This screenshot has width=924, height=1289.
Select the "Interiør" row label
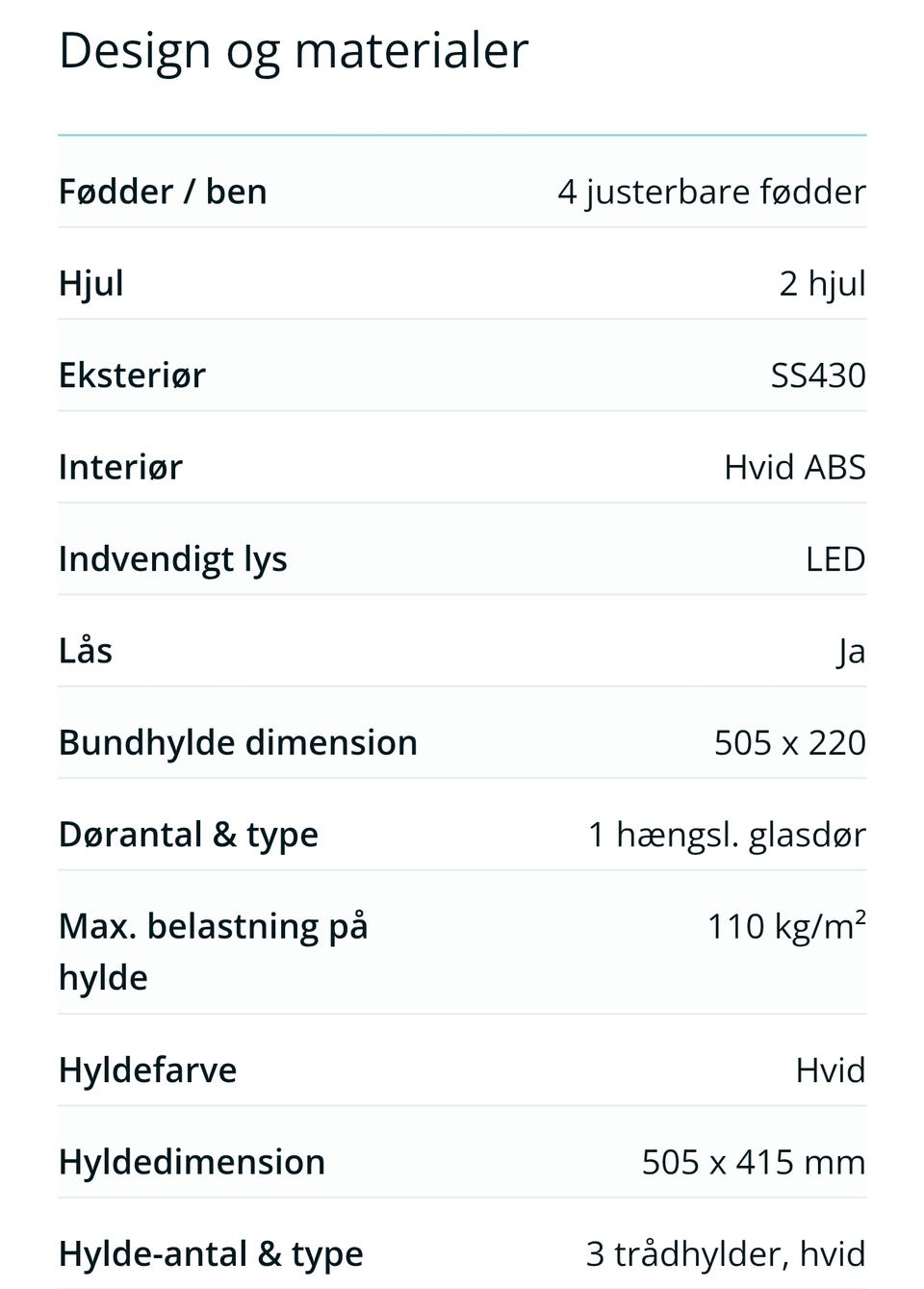point(120,467)
